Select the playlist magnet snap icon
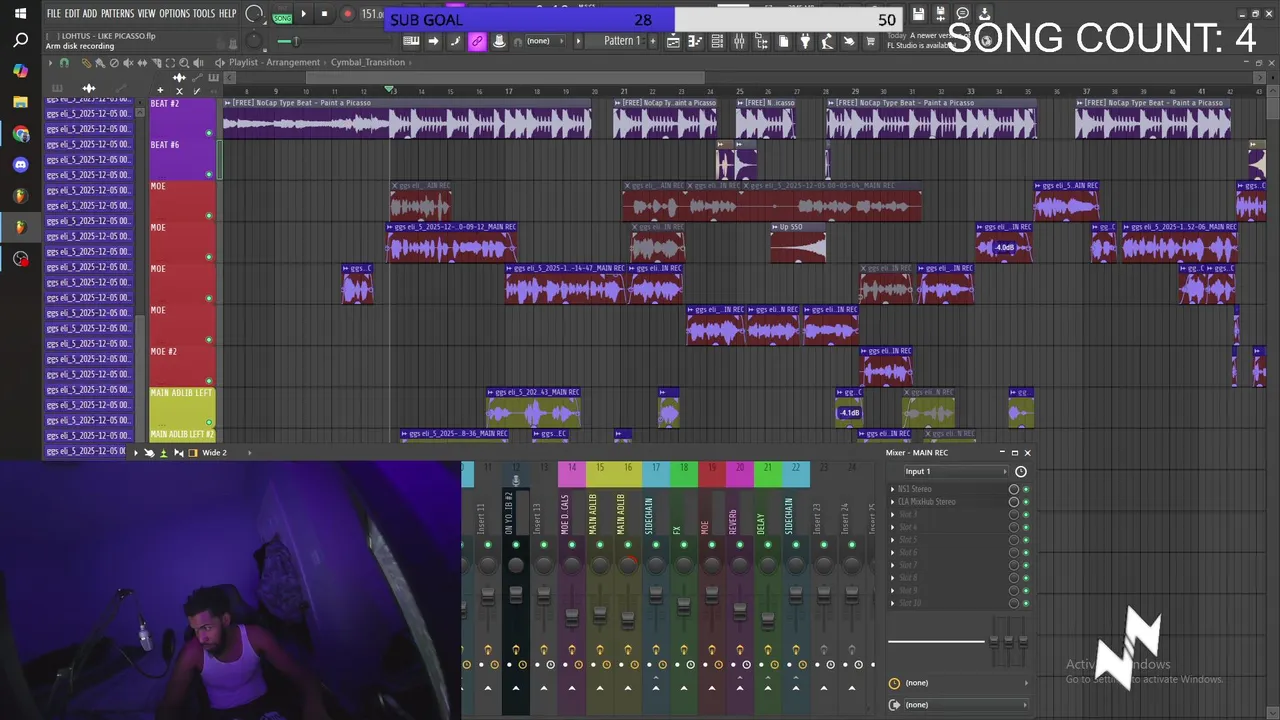The width and height of the screenshot is (1280, 720). pyautogui.click(x=64, y=62)
